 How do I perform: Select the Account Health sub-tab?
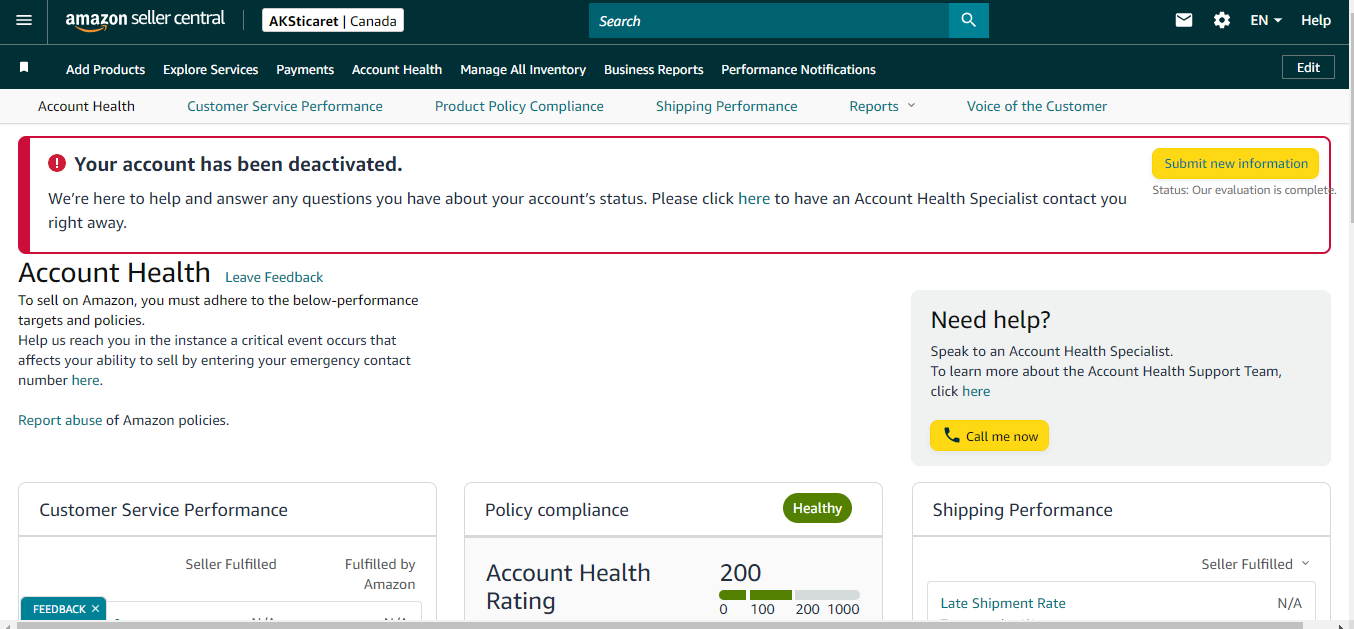(x=86, y=106)
